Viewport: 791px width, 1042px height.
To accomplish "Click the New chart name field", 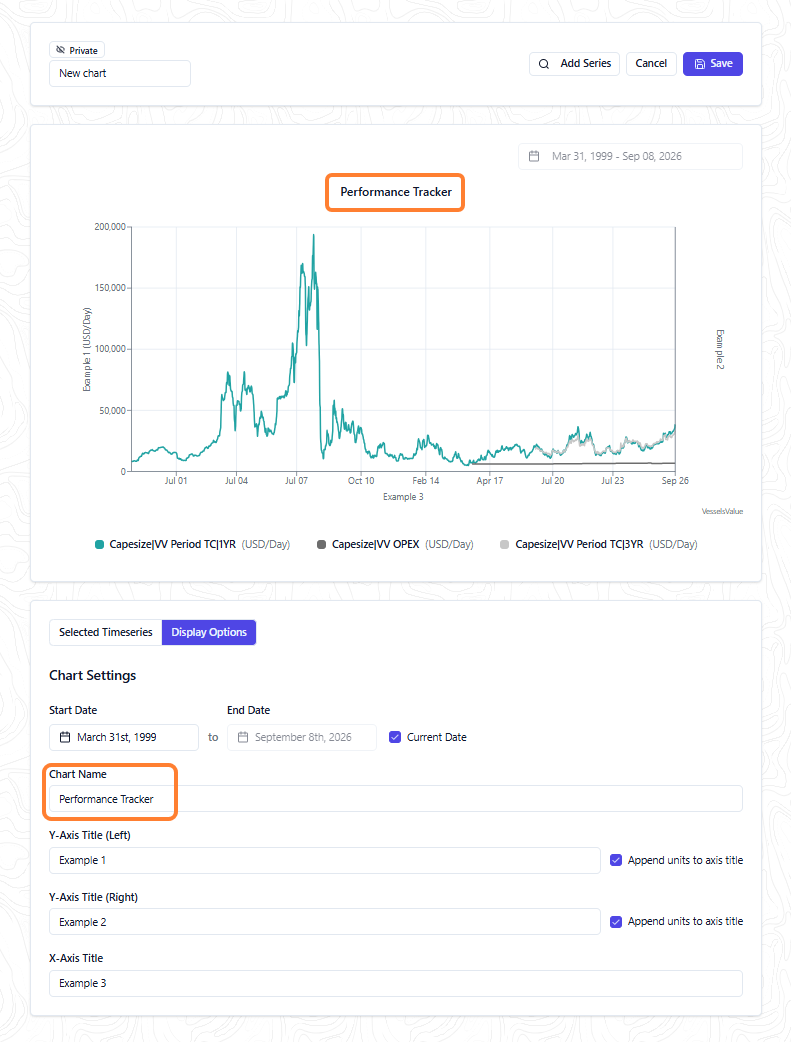I will (120, 73).
